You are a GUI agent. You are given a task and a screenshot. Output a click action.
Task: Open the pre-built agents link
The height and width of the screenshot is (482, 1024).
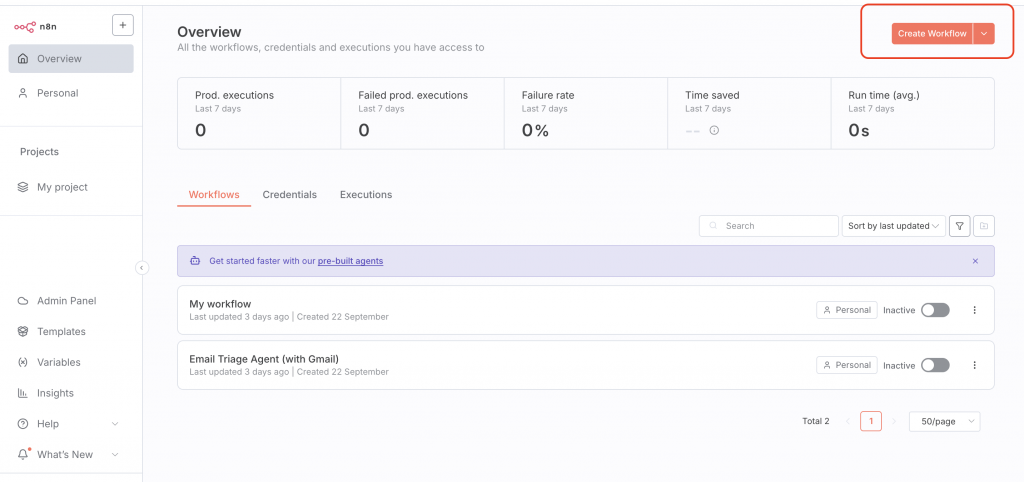coord(350,261)
